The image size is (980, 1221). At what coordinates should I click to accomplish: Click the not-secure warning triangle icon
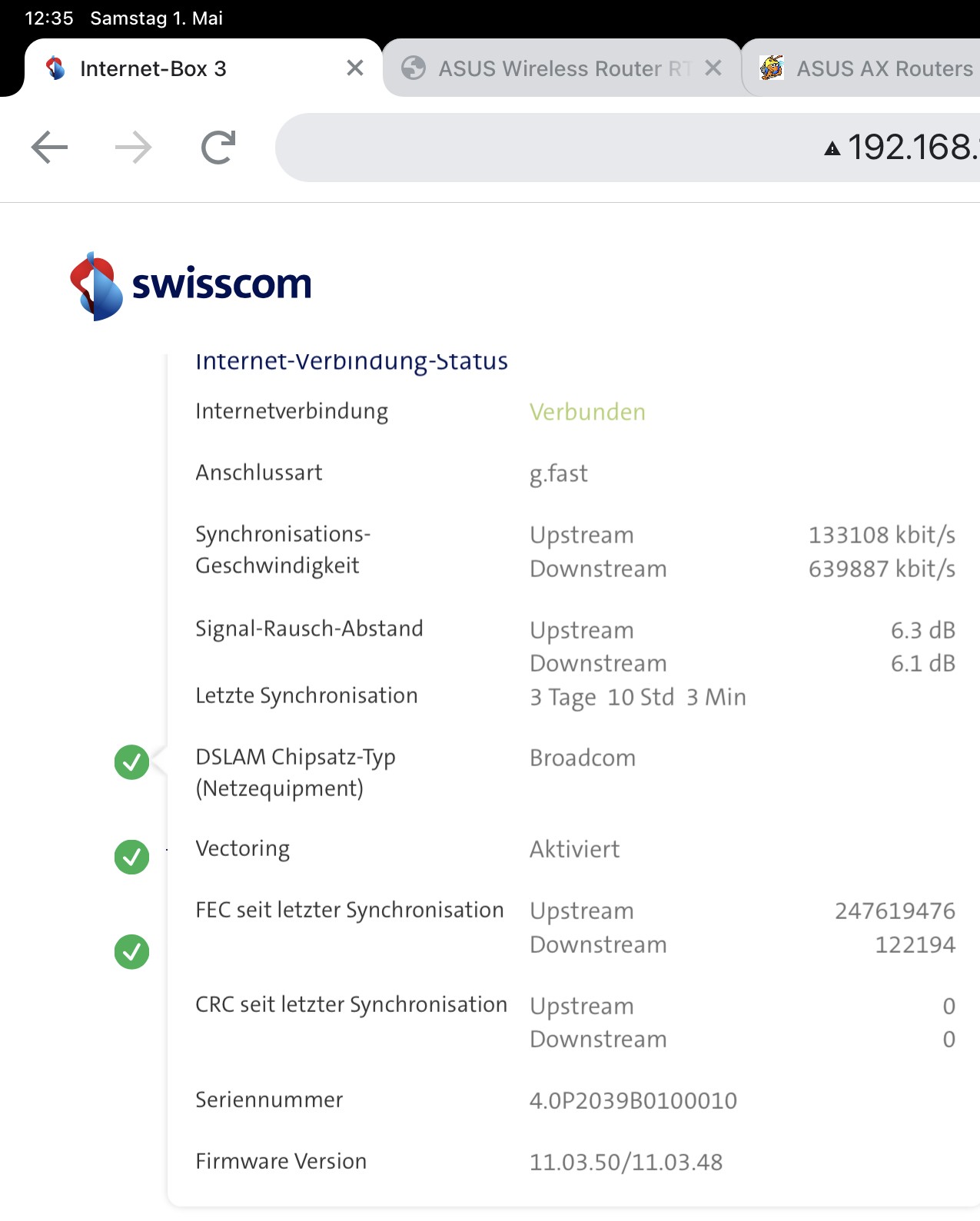832,148
